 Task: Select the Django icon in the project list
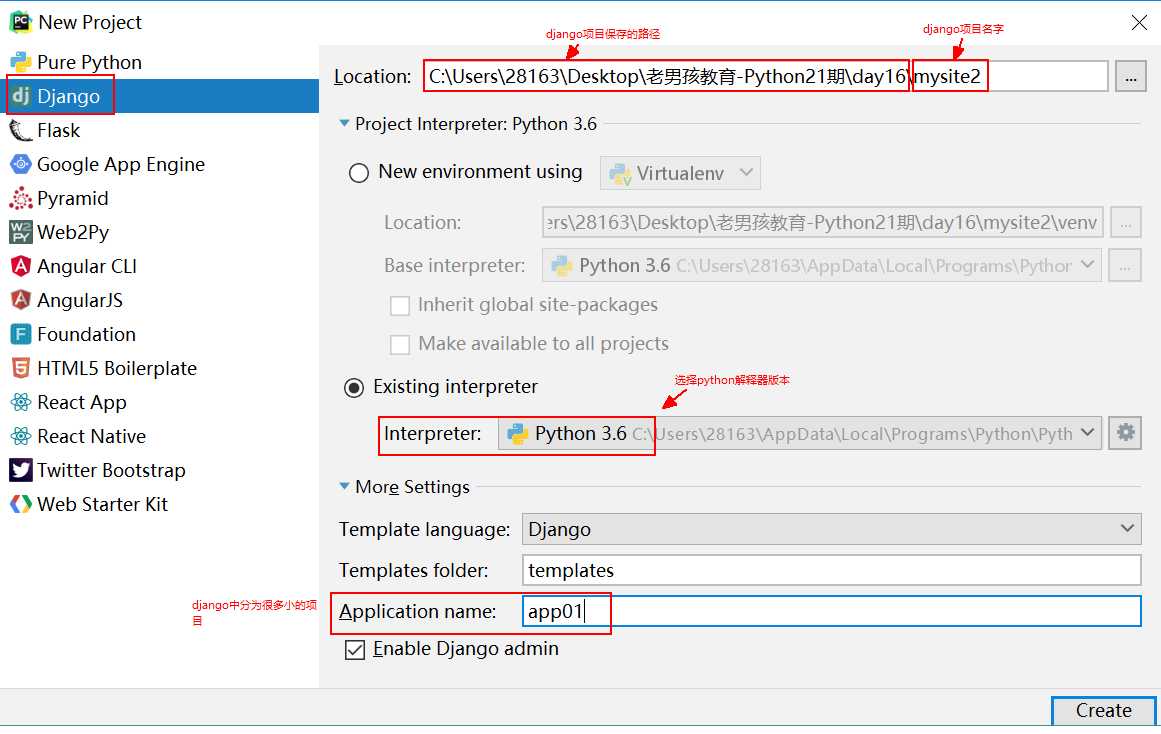click(21, 96)
